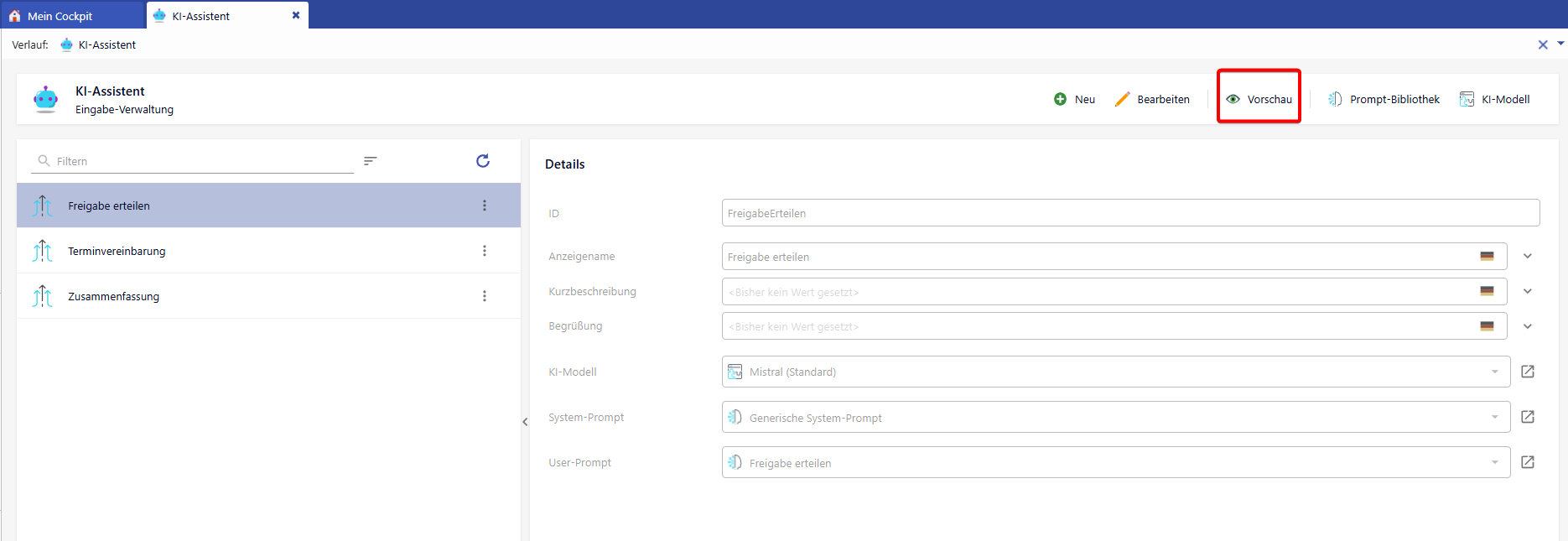Screen dimensions: 1568x541
Task: Open three-dot menu for Zusammenfassung
Action: (485, 296)
